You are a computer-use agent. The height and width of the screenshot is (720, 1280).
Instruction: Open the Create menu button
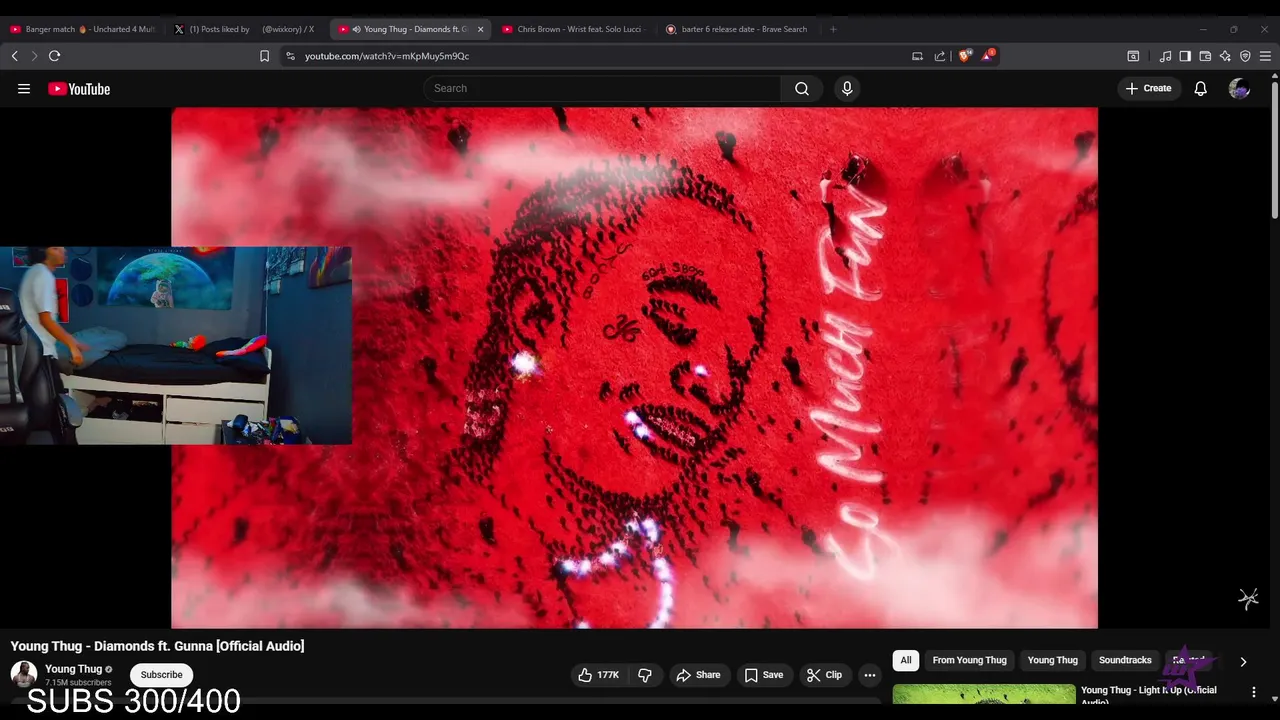click(x=1149, y=88)
